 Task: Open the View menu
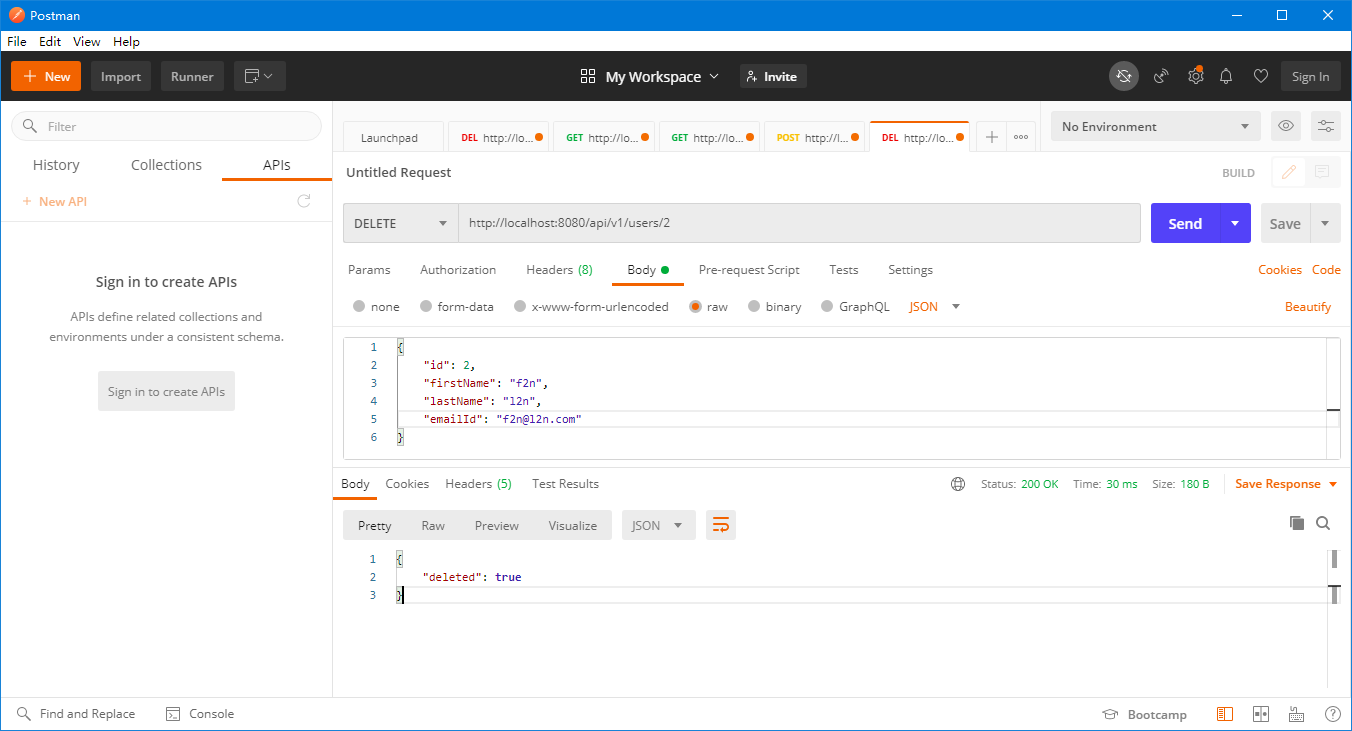click(87, 42)
